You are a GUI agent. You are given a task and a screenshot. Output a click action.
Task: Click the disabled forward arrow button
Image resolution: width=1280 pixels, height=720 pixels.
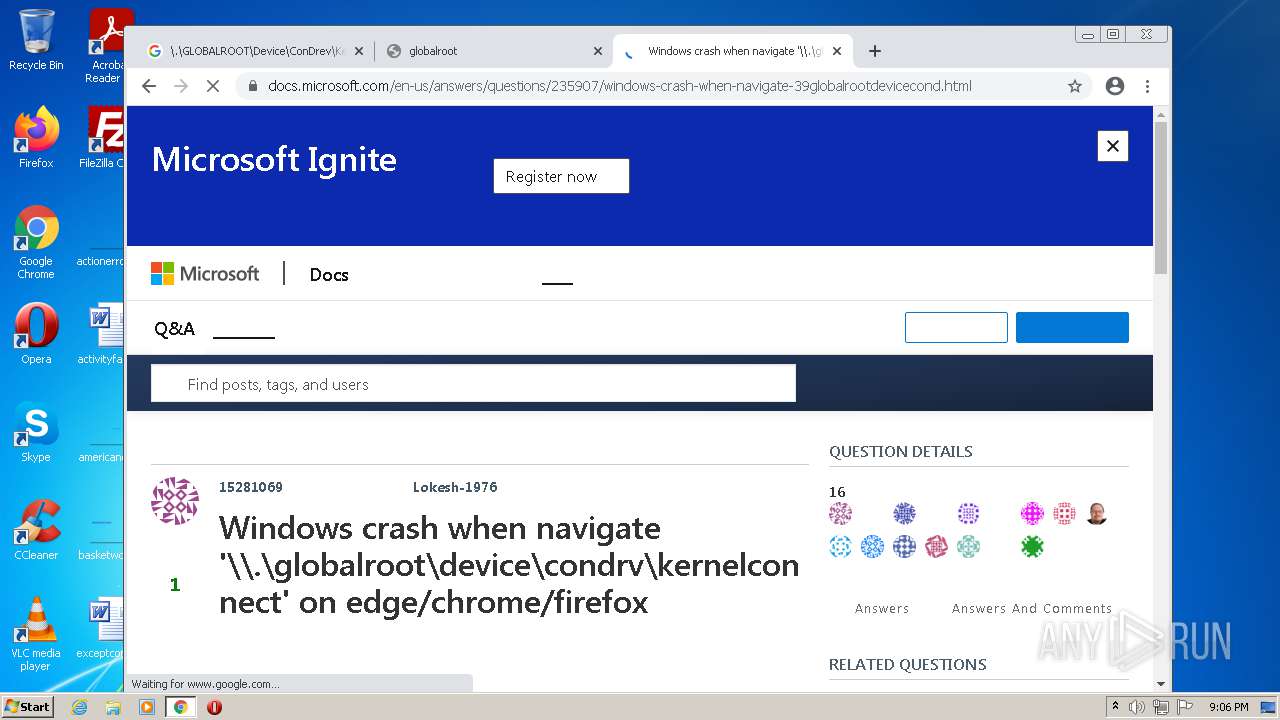pyautogui.click(x=181, y=86)
